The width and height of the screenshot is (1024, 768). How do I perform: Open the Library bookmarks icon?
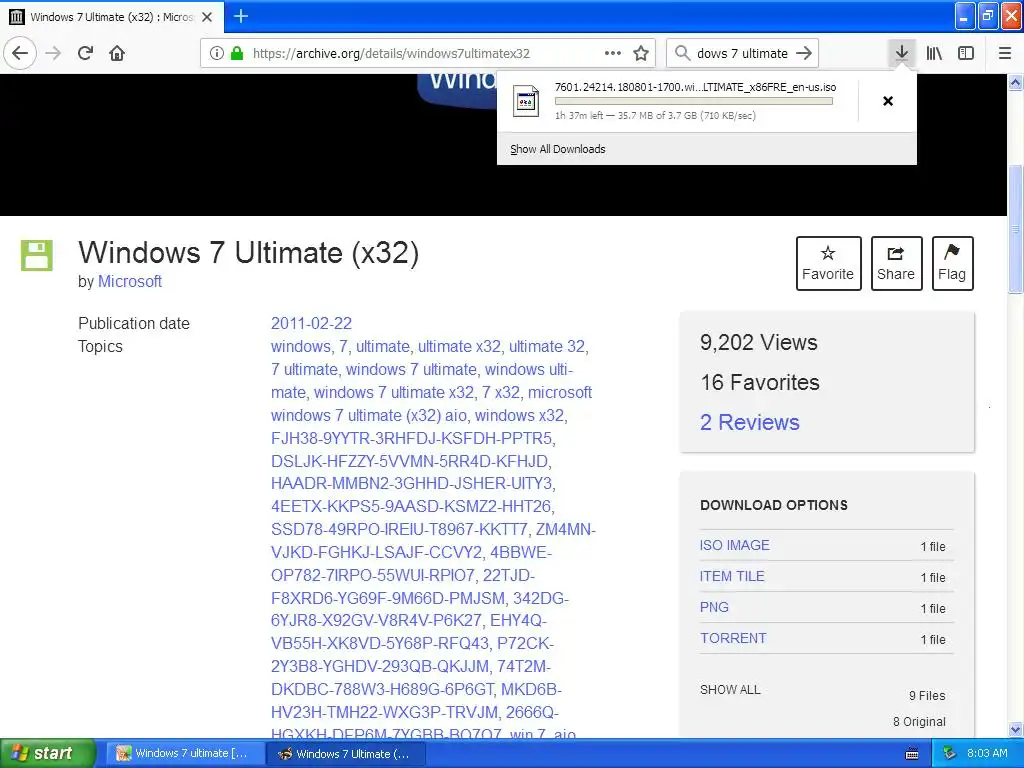(934, 53)
